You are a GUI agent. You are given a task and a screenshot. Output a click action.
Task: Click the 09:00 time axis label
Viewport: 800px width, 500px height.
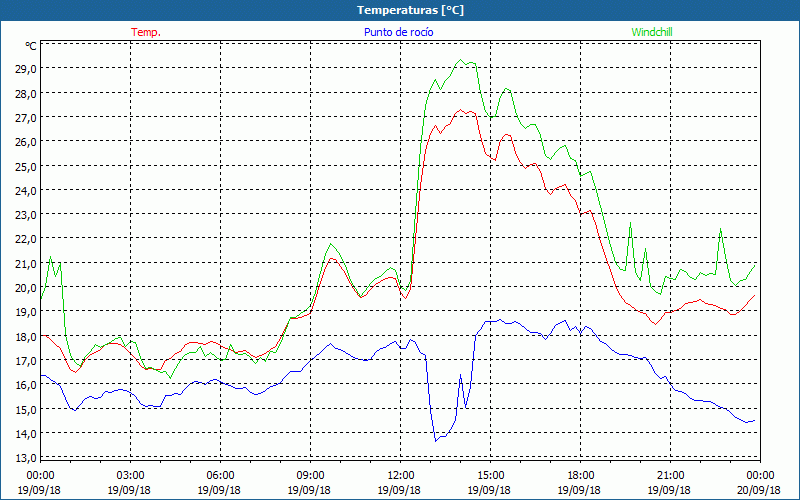(x=310, y=476)
